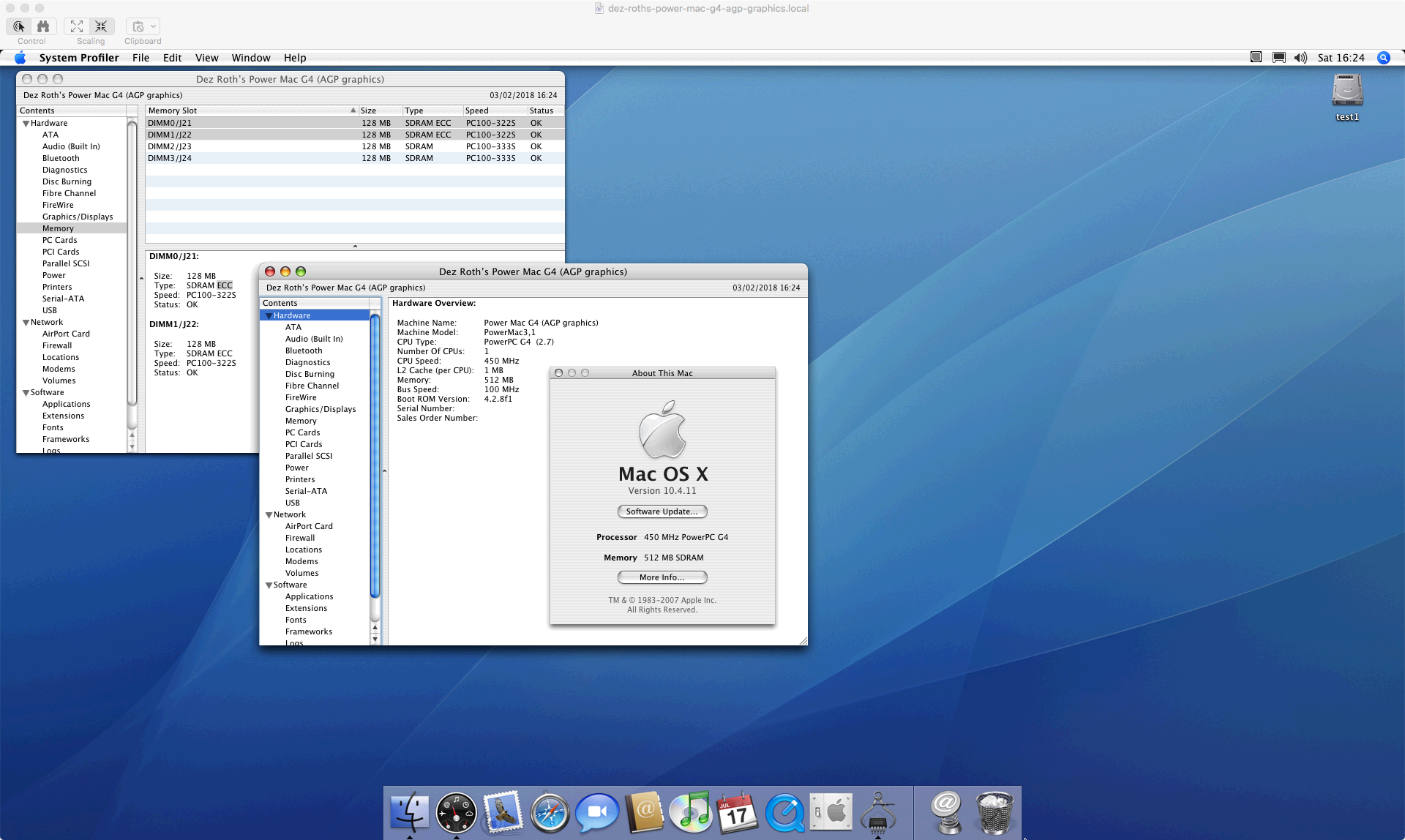Image resolution: width=1405 pixels, height=840 pixels.
Task: Sort by Speed column header
Action: point(495,110)
